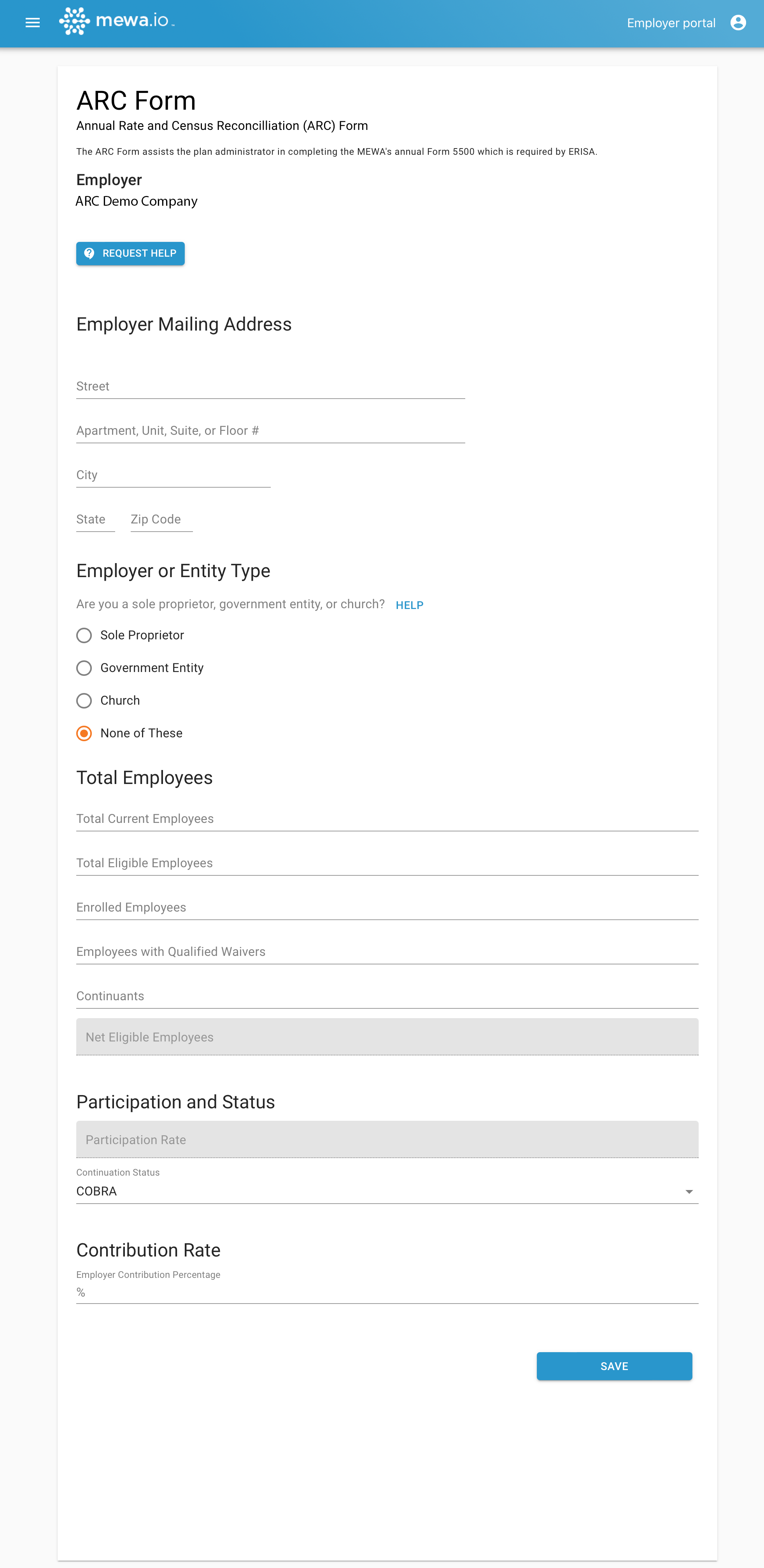The width and height of the screenshot is (764, 1568).
Task: Focus the Street address field
Action: [x=270, y=387]
